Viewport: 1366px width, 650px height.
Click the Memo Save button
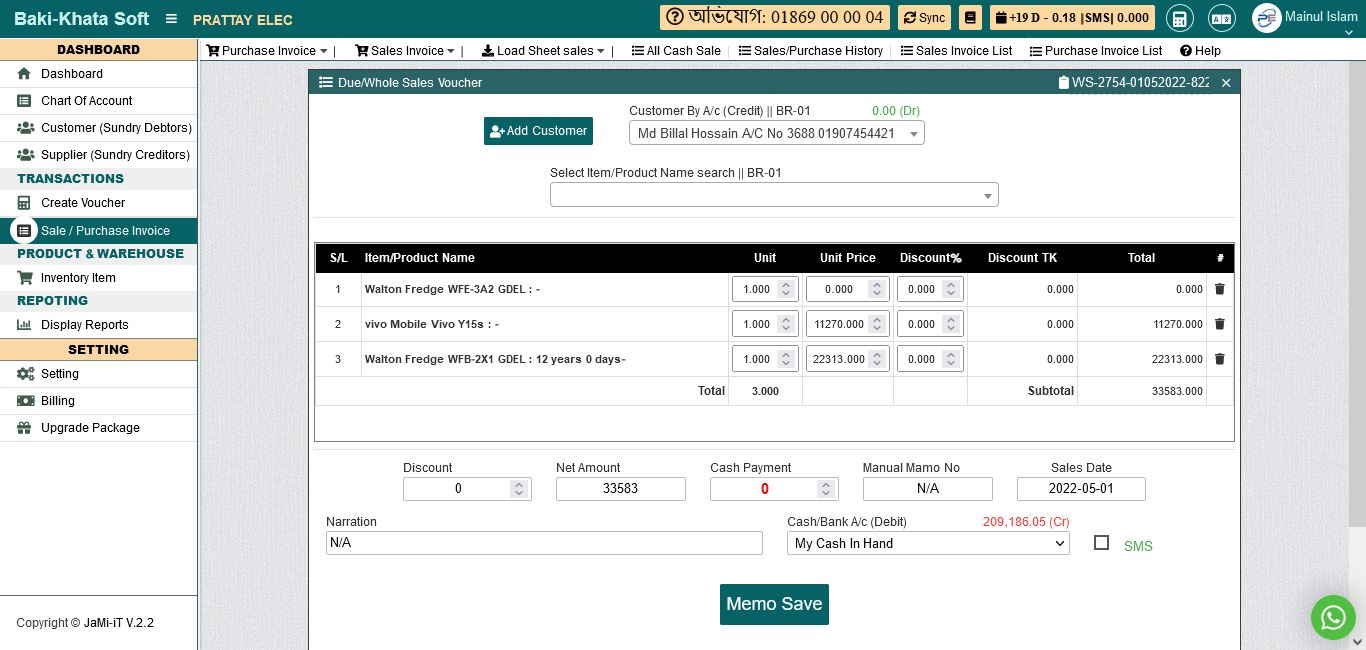coord(774,604)
